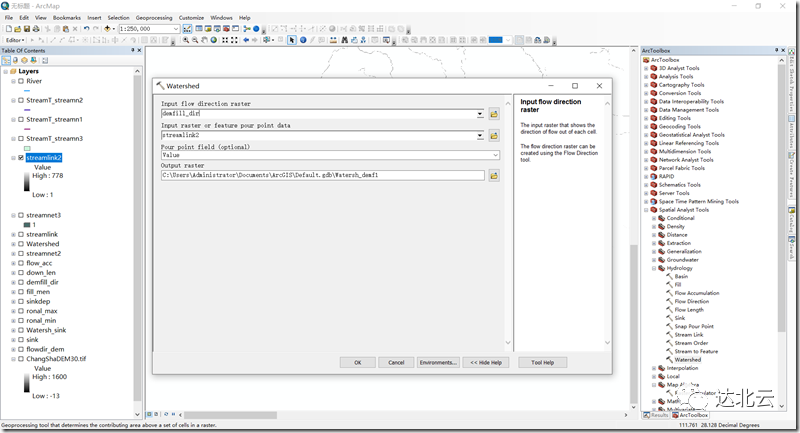800x433 pixels.
Task: Select the Select Elements arrow tool
Action: point(292,40)
